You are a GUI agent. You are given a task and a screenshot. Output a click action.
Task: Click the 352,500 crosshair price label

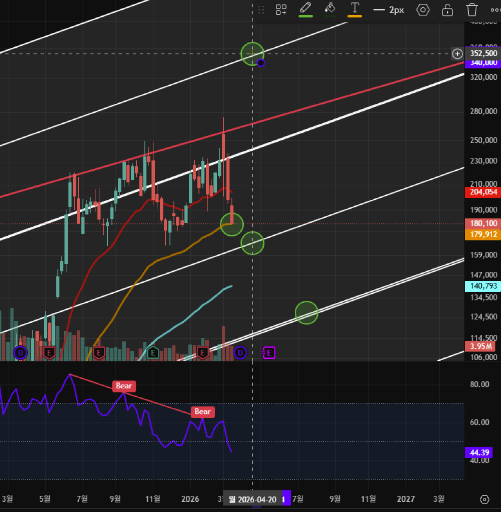pos(483,53)
